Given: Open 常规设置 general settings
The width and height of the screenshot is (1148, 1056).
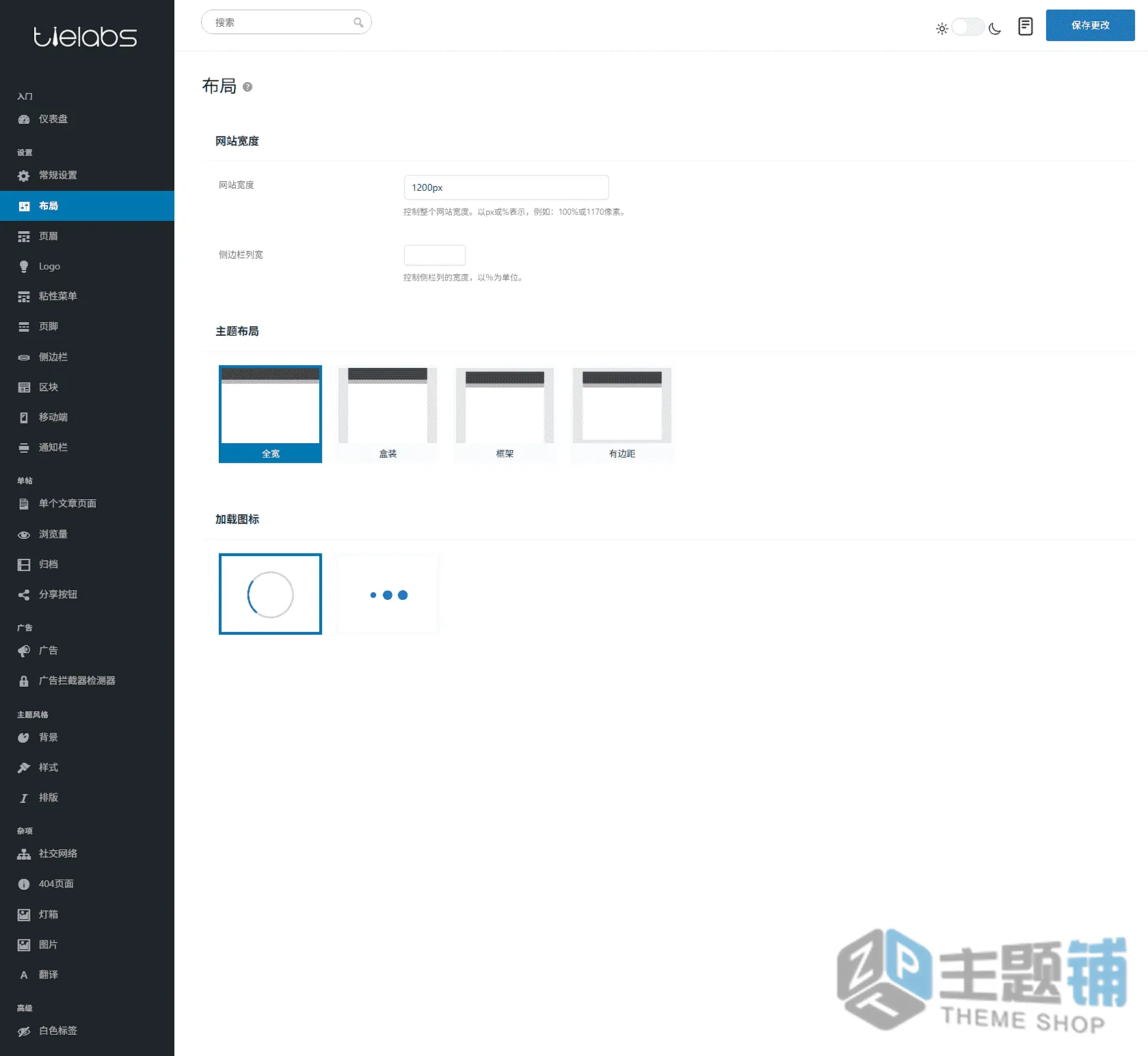Looking at the screenshot, I should pos(87,175).
